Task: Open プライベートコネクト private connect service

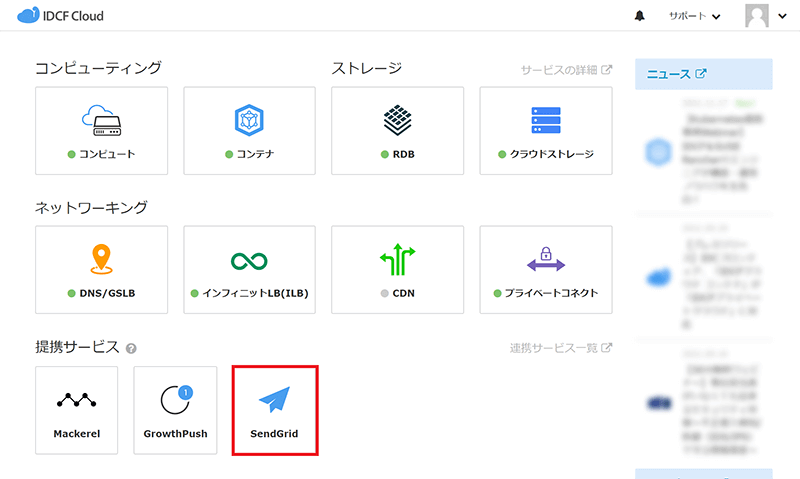Action: tap(545, 269)
